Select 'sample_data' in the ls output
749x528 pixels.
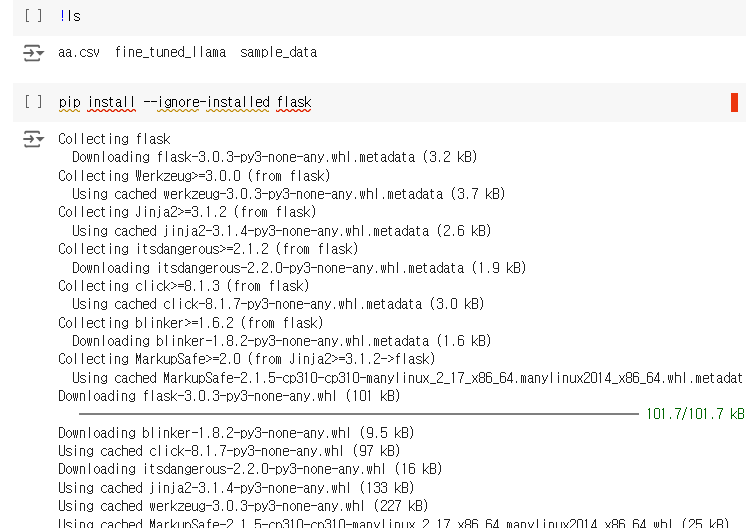pos(278,52)
